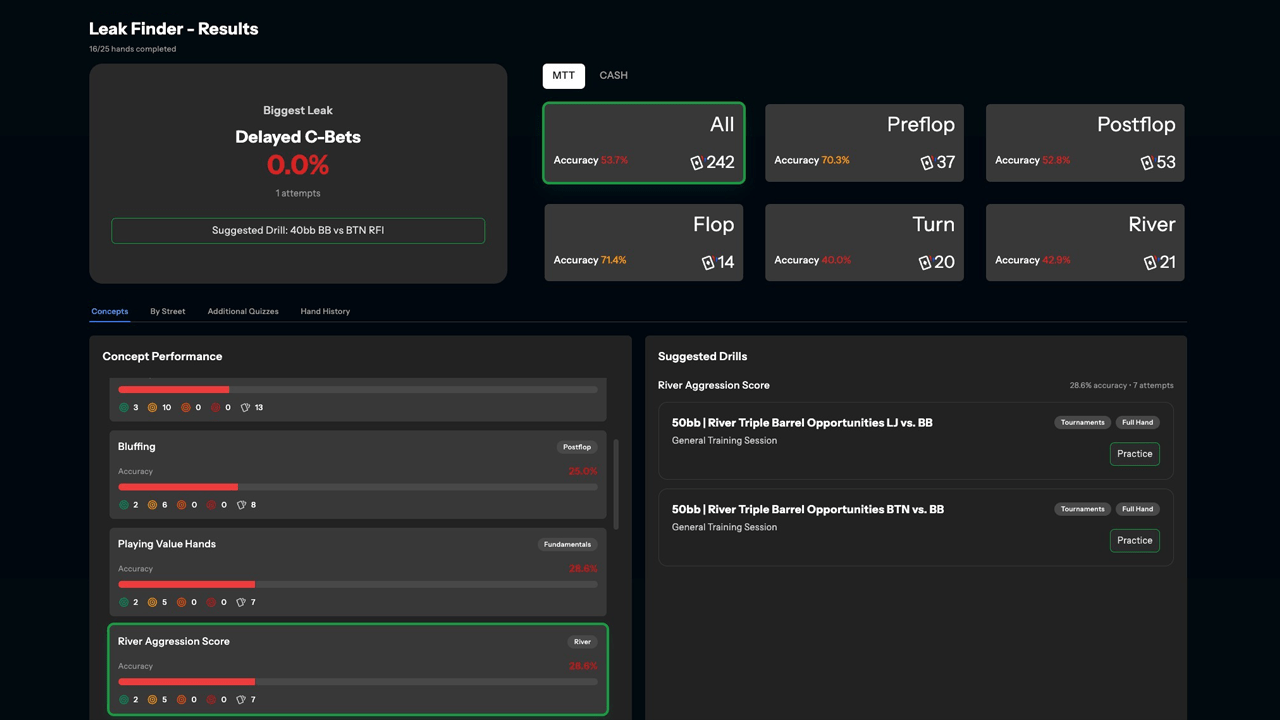
Task: Click Practice on the LJ vs. BB drill
Action: tap(1134, 453)
